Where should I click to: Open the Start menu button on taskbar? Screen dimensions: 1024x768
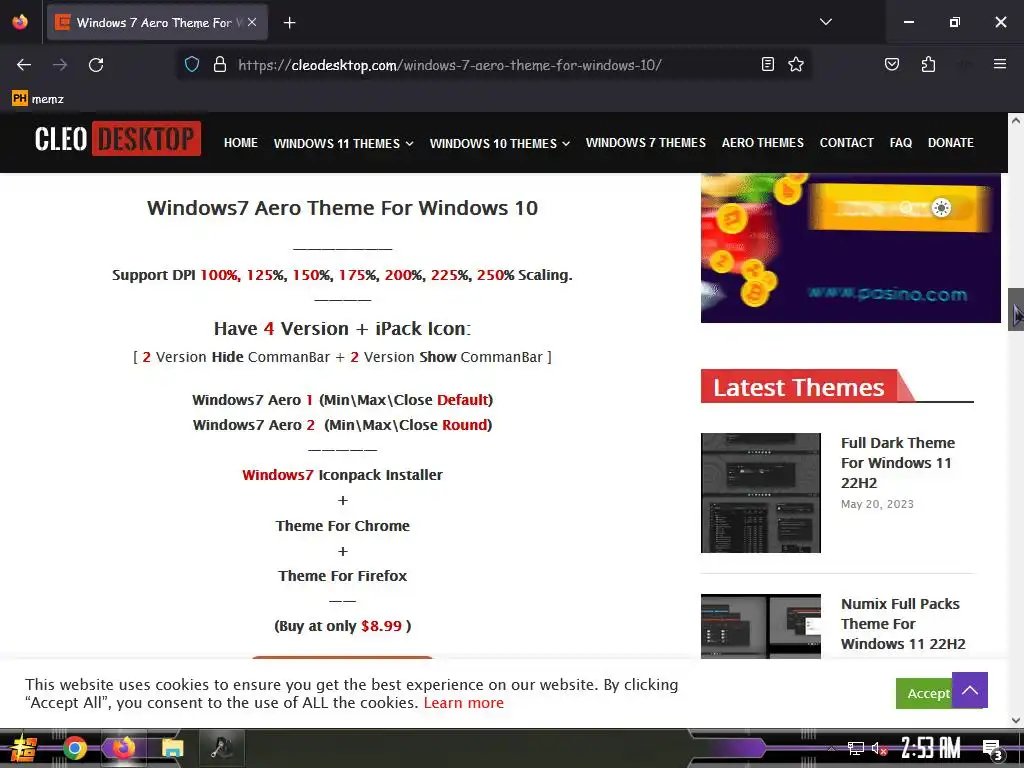(24, 748)
